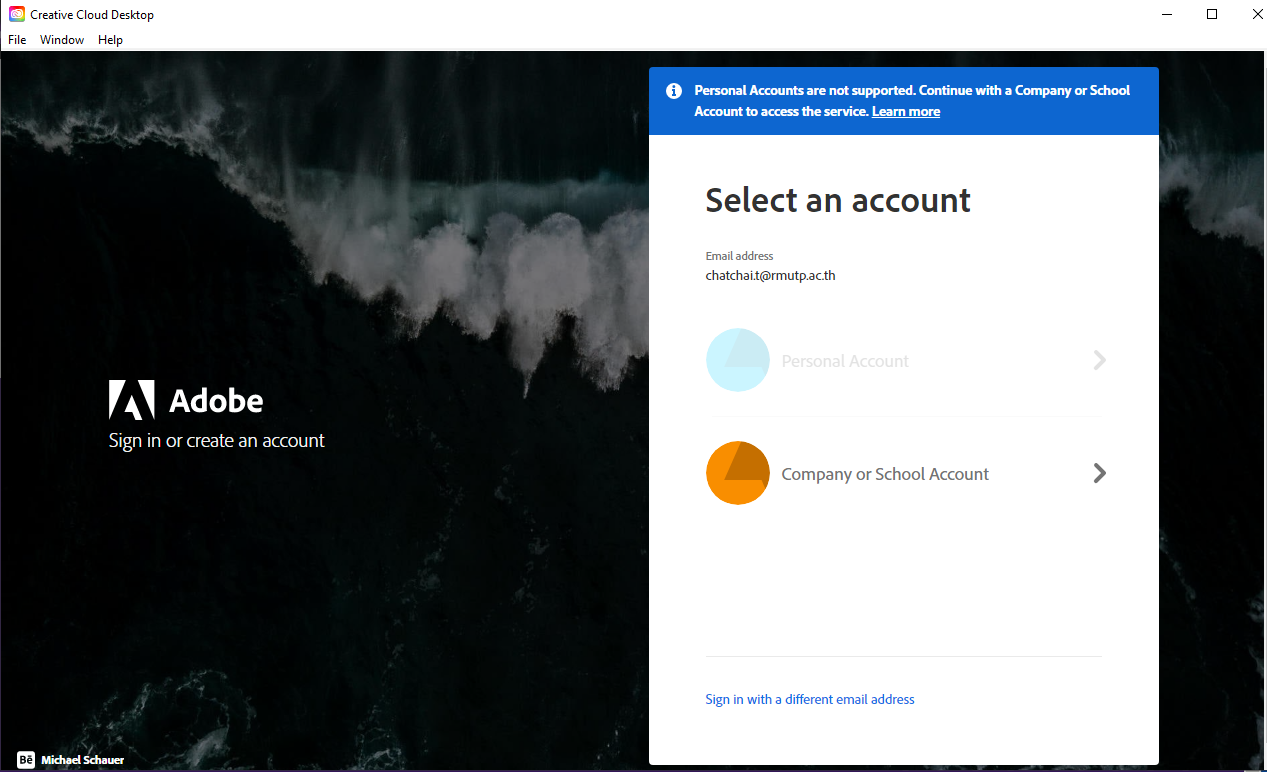
Task: Select the Company or School Account label
Action: pyautogui.click(x=885, y=474)
